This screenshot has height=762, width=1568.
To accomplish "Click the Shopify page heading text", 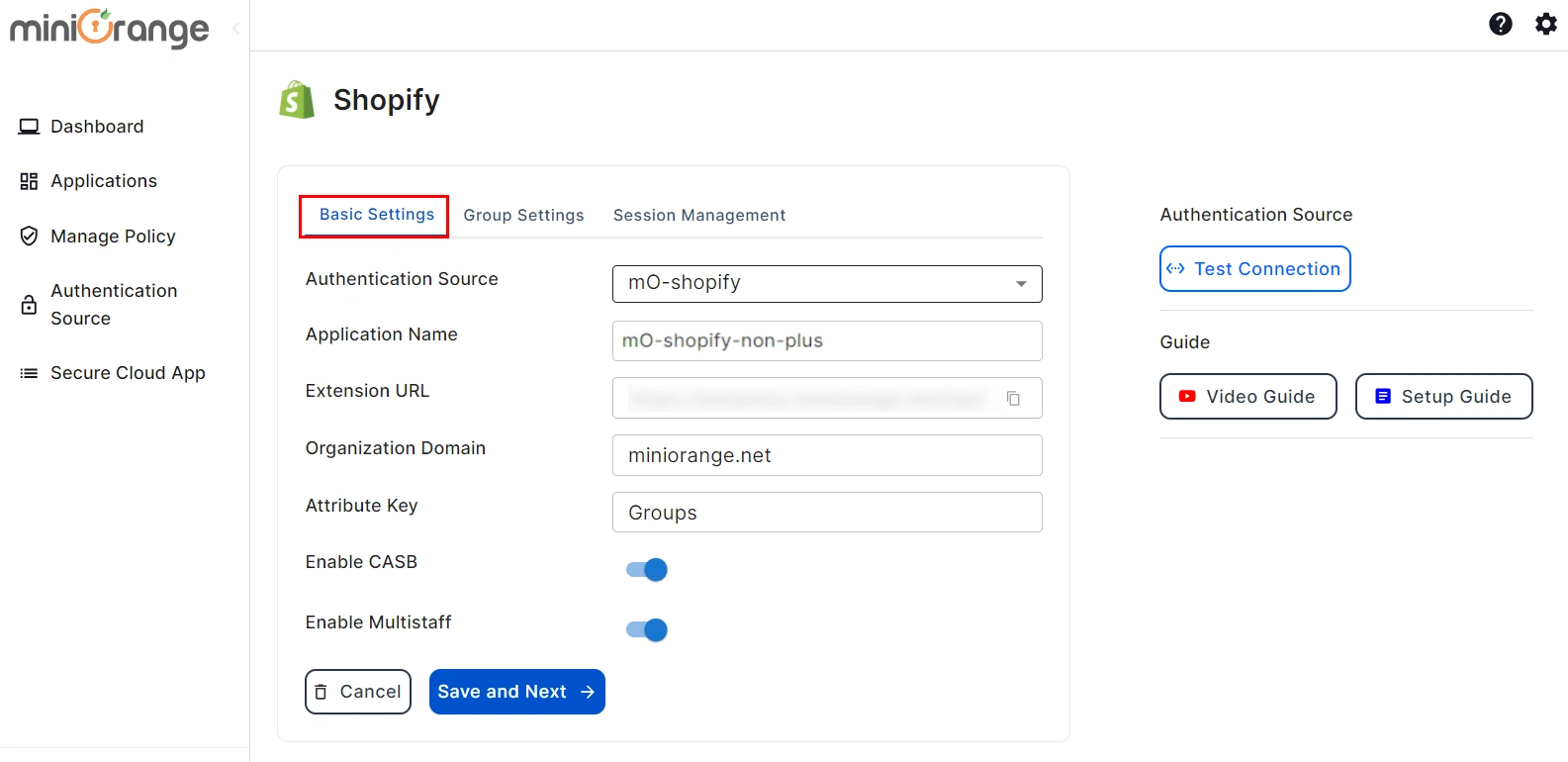I will [x=387, y=100].
